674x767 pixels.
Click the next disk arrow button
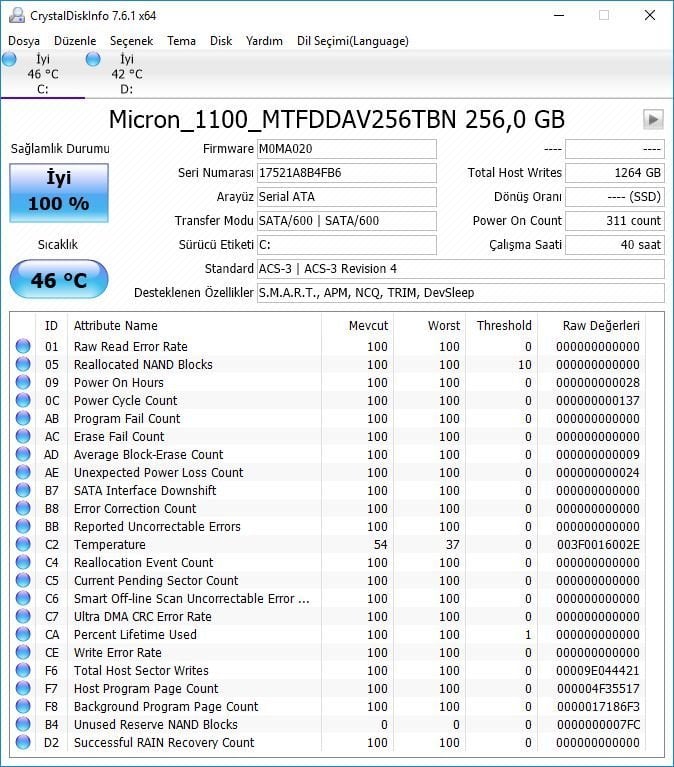pyautogui.click(x=653, y=119)
